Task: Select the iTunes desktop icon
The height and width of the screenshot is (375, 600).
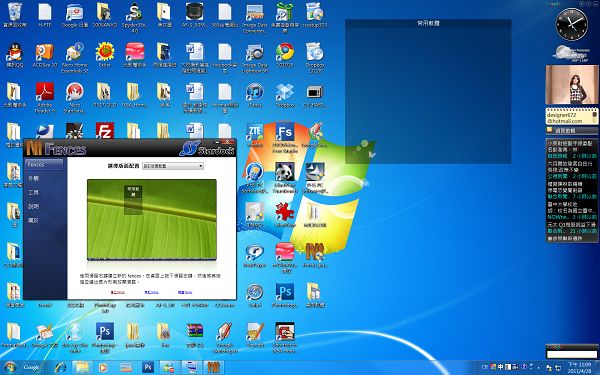Action: [255, 92]
